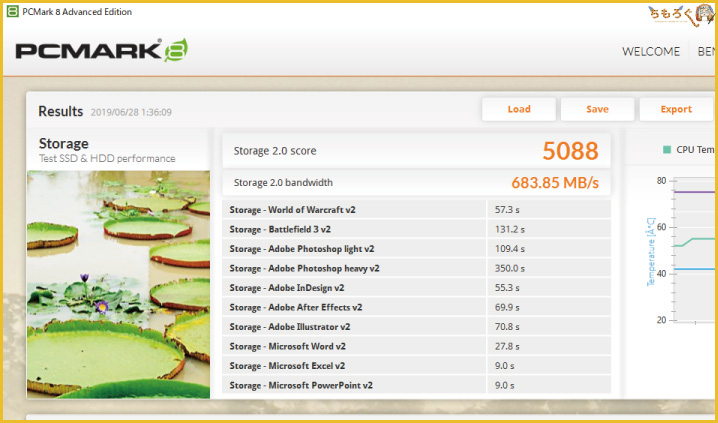Screen dimensions: 718x423
Task: Click the water lily Storage thumbnail image
Action: (118, 284)
